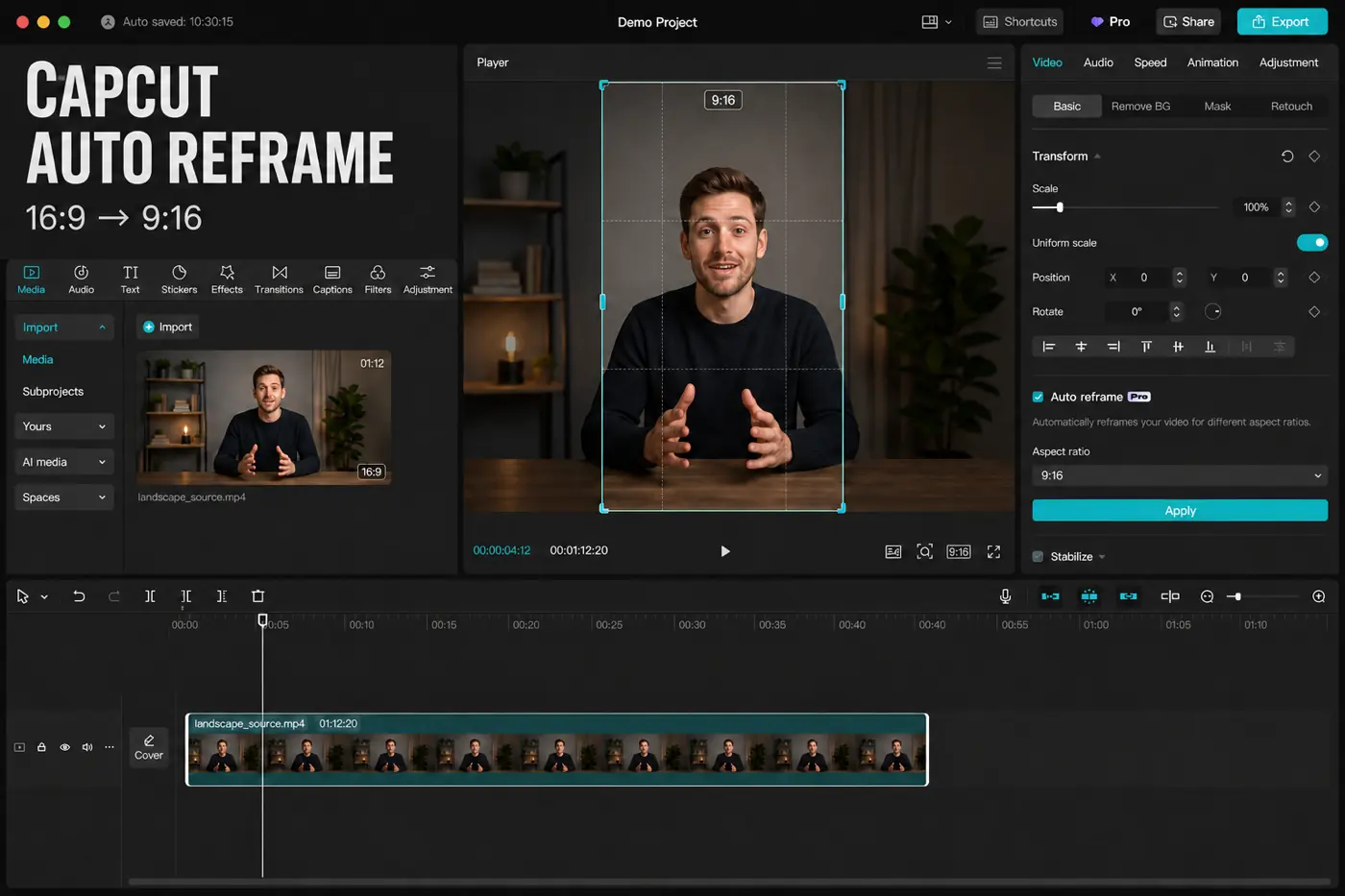Click the align left icon
Screen dimensions: 1345x896
tap(1048, 347)
